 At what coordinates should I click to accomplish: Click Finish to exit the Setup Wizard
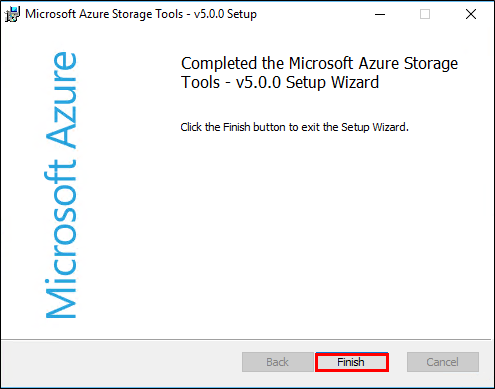[x=352, y=362]
